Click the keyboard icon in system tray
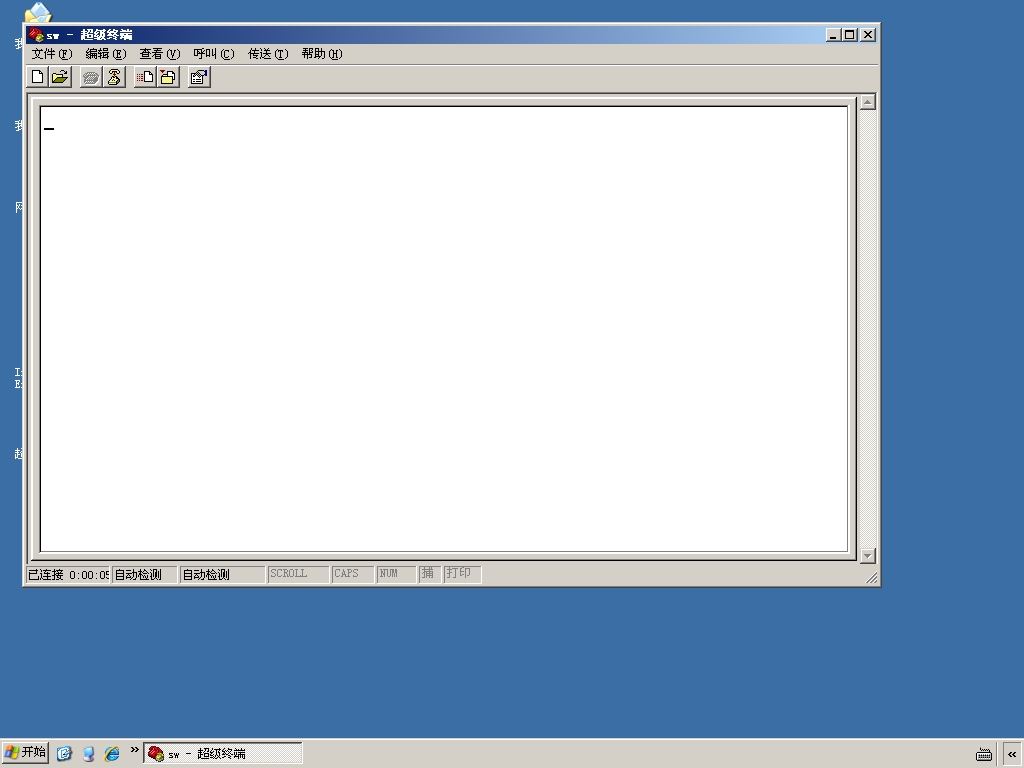The image size is (1024, 768). click(x=984, y=754)
